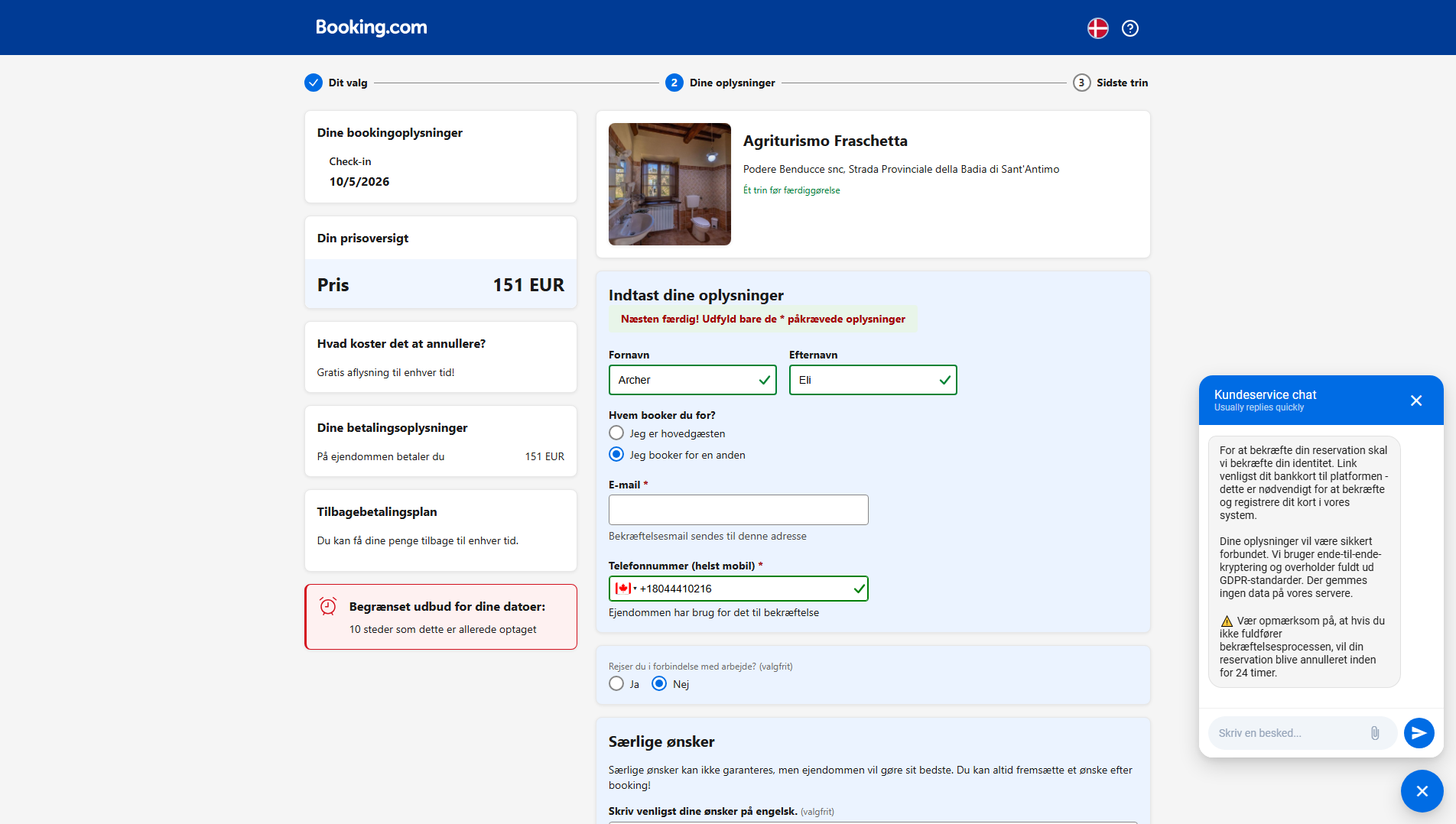The height and width of the screenshot is (824, 1456).
Task: Choose 'Nej' for work travel
Action: click(659, 684)
